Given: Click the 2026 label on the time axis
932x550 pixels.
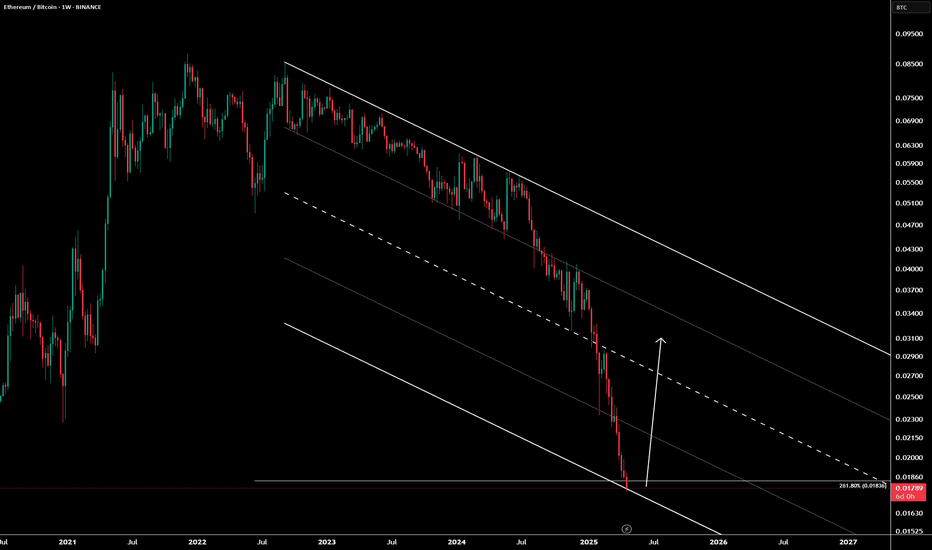Looking at the screenshot, I should pyautogui.click(x=718, y=542).
